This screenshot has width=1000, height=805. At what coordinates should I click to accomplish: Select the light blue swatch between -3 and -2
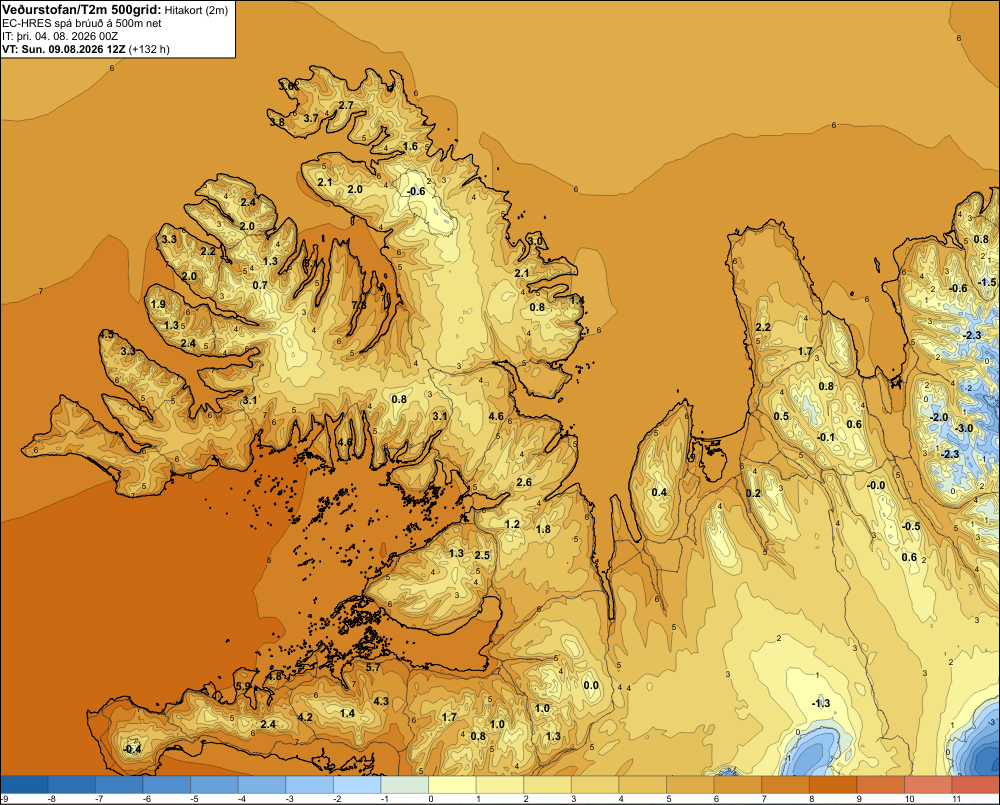(310, 784)
